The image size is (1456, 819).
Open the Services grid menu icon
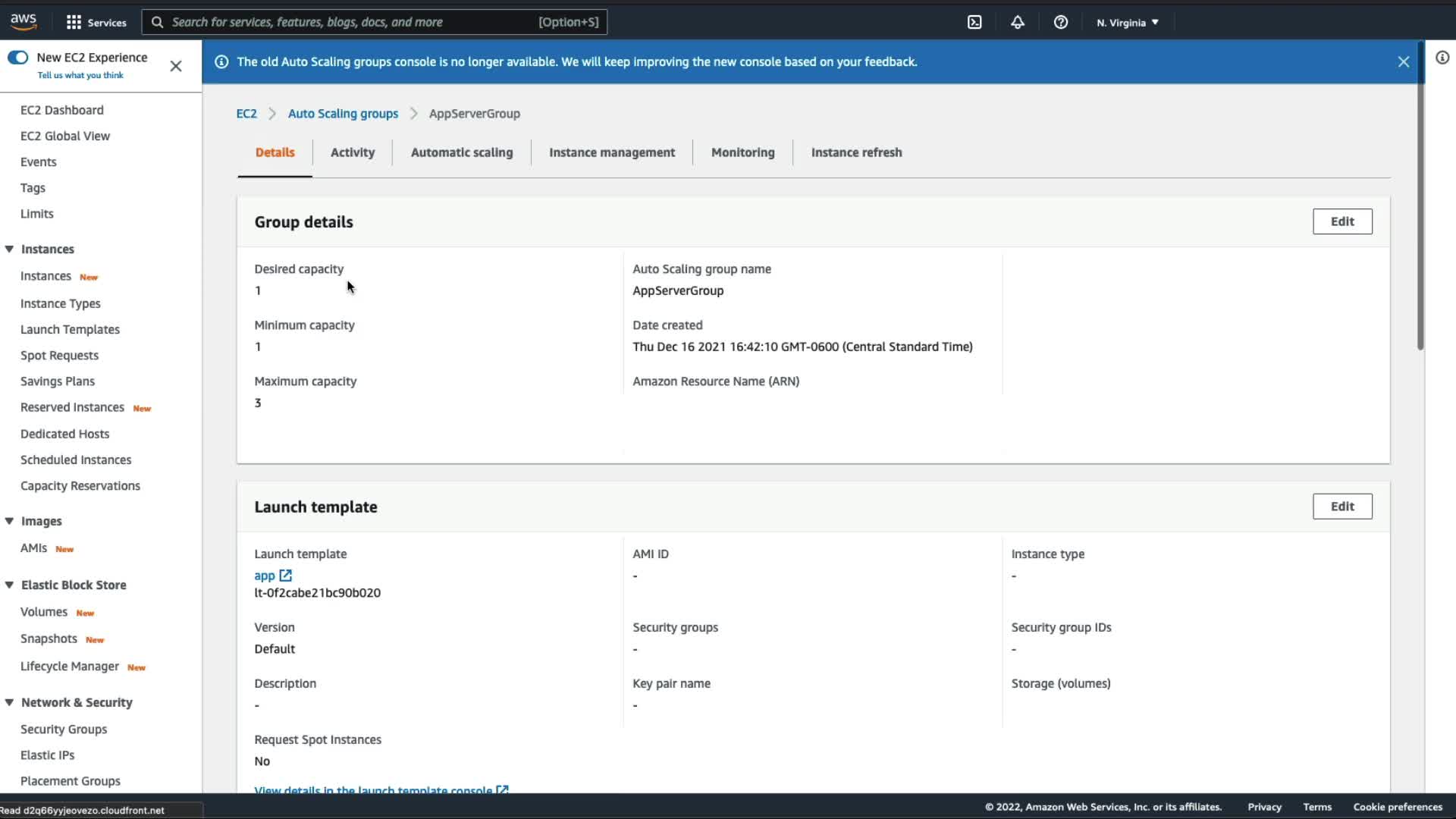[74, 22]
